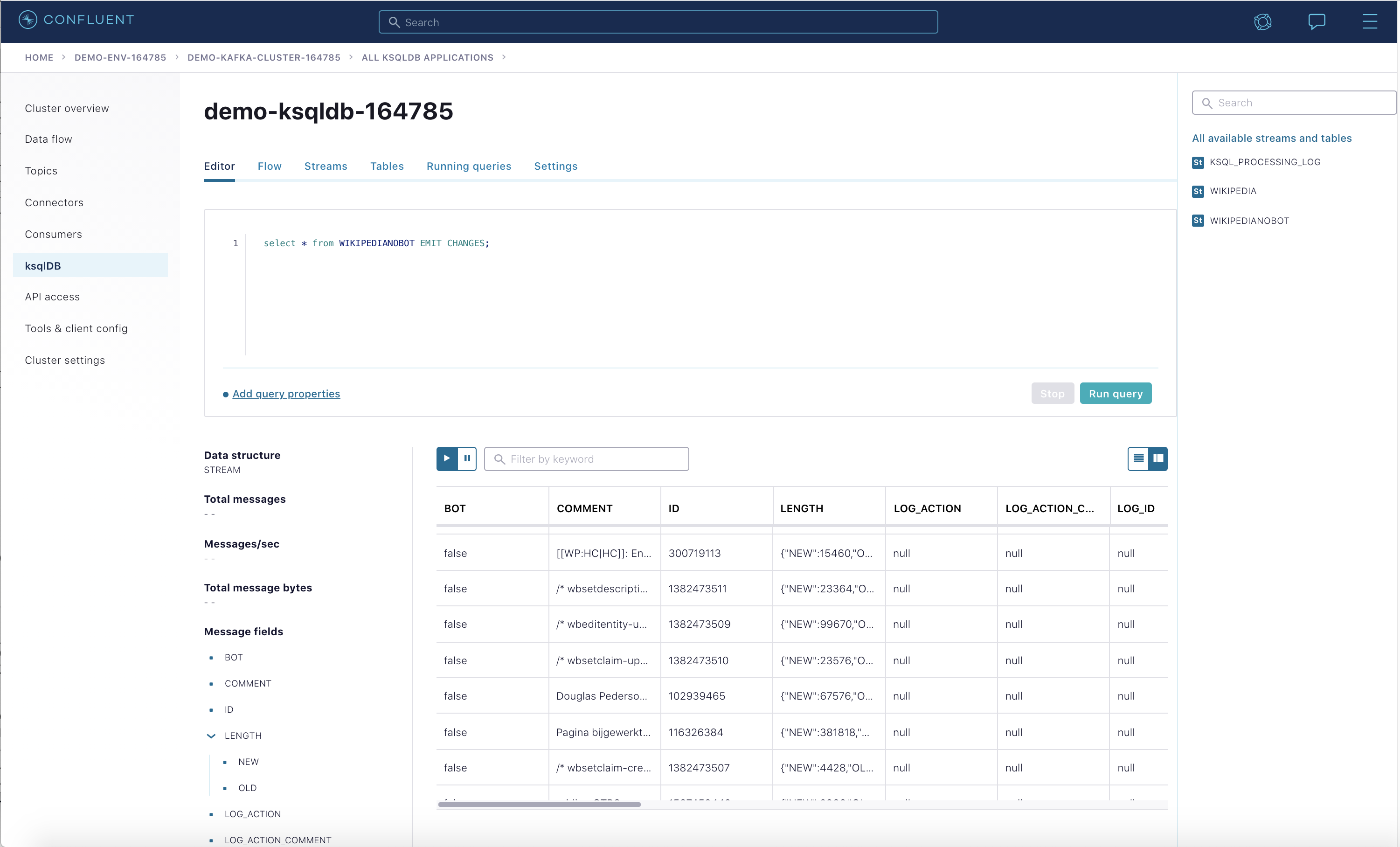Pause the streaming results
The width and height of the screenshot is (1400, 847).
click(467, 458)
